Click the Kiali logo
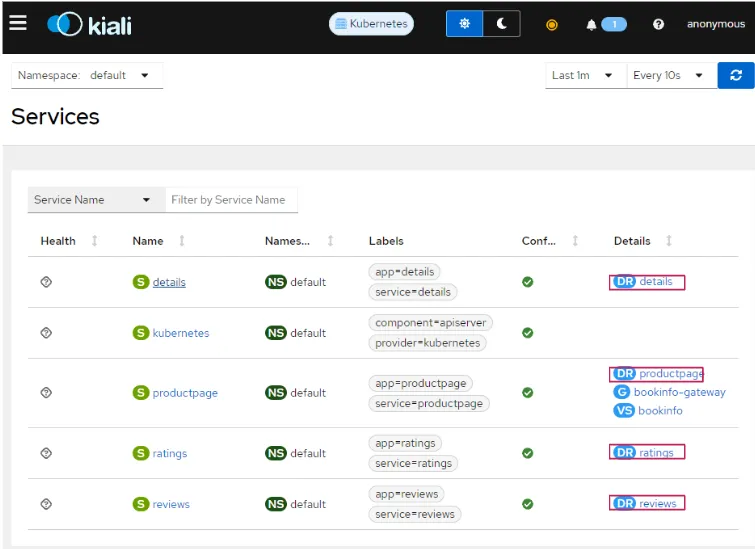The width and height of the screenshot is (755, 549). 89,24
